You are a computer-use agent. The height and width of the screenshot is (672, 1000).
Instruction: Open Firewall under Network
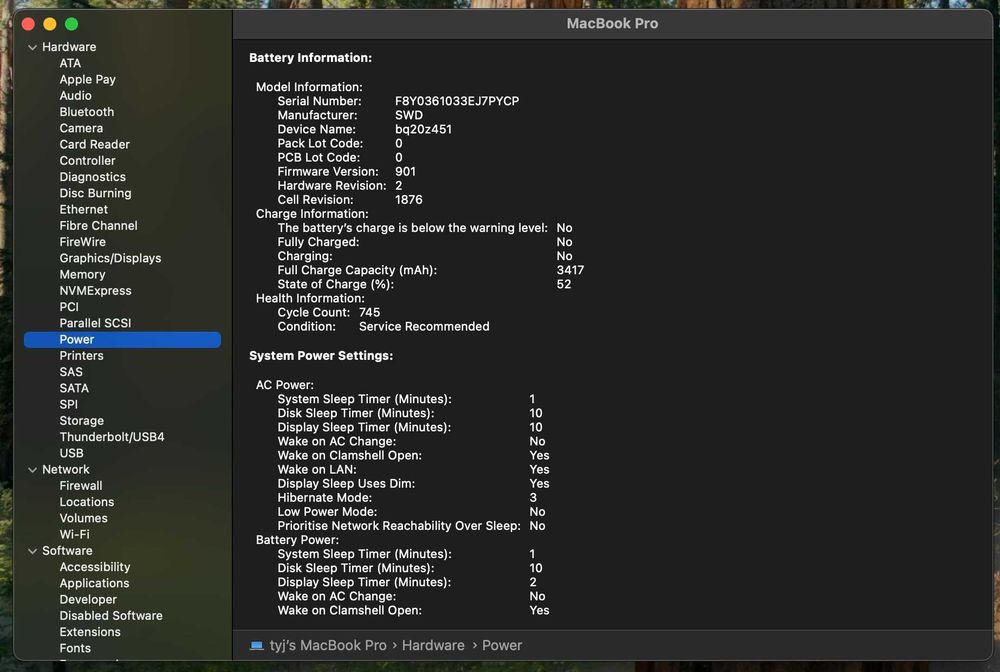pos(80,486)
